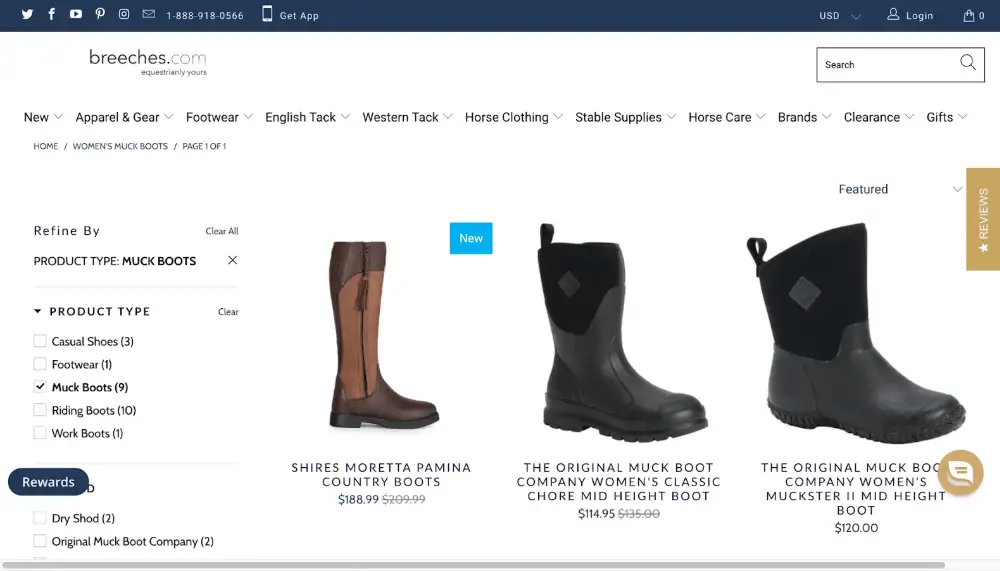Image resolution: width=1000 pixels, height=571 pixels.
Task: Click the $114.95 price text
Action: pyautogui.click(x=596, y=514)
